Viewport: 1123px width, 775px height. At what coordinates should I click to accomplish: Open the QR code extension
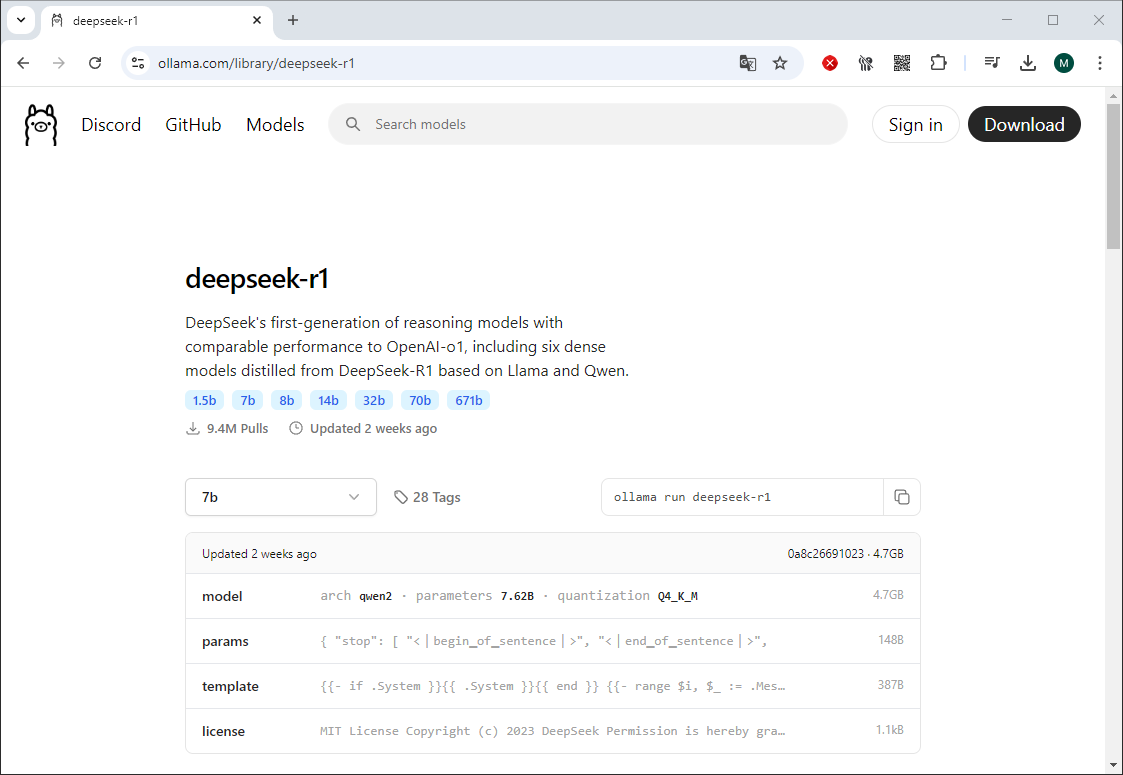(902, 63)
